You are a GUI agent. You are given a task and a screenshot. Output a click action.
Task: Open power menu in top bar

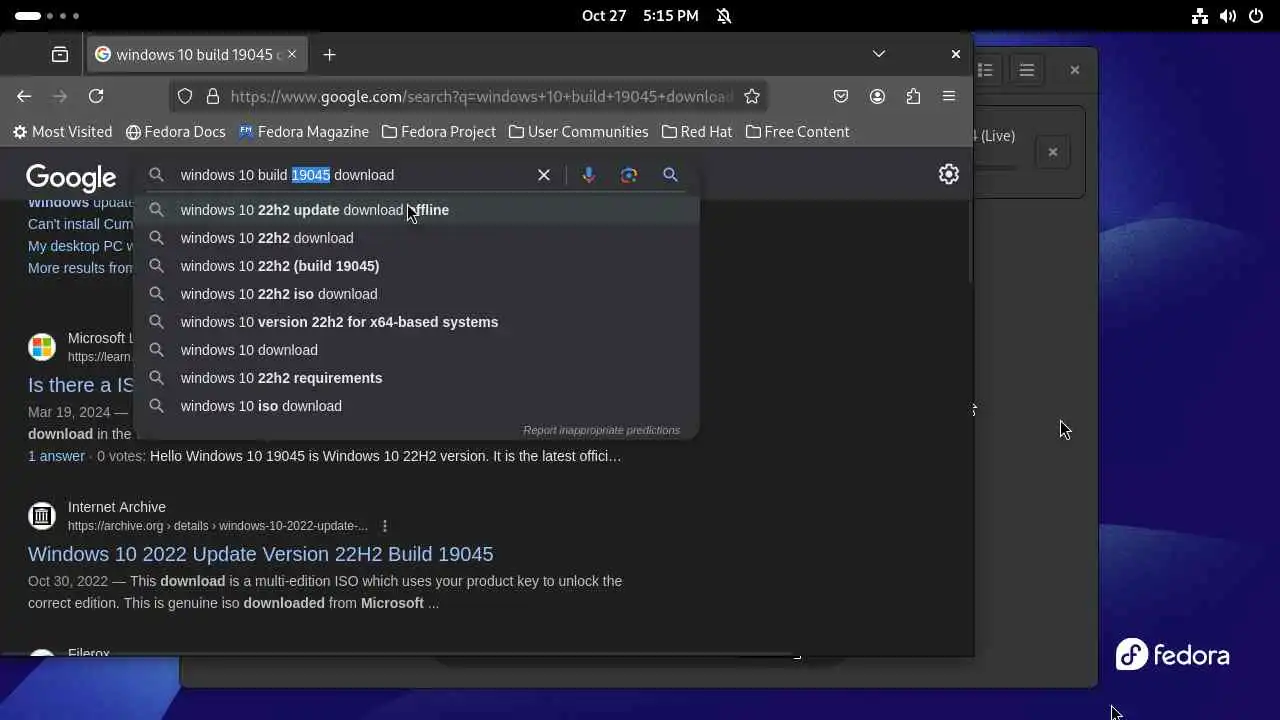click(1256, 16)
